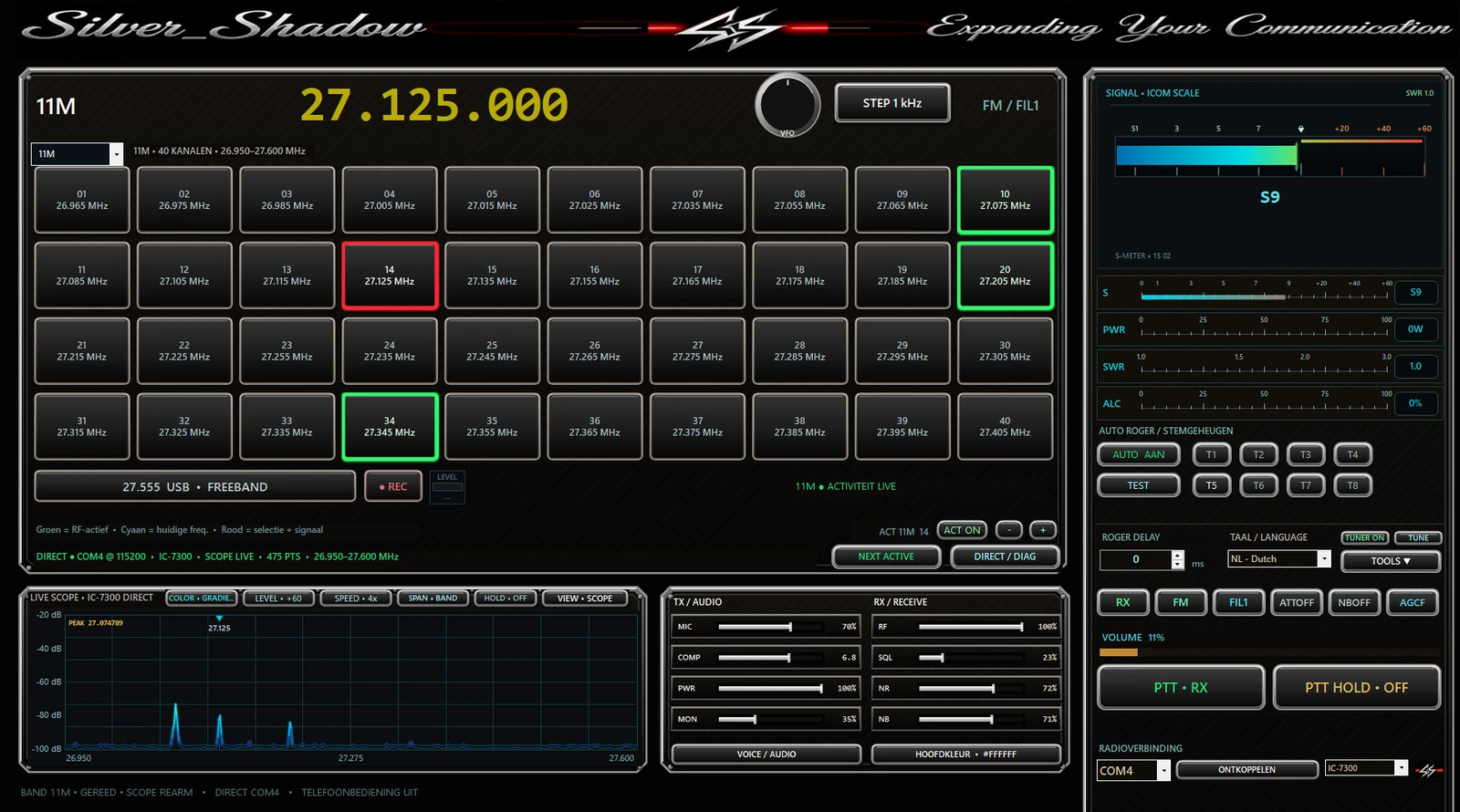Switch the AGCF gain control mode
1460x812 pixels.
1412,602
